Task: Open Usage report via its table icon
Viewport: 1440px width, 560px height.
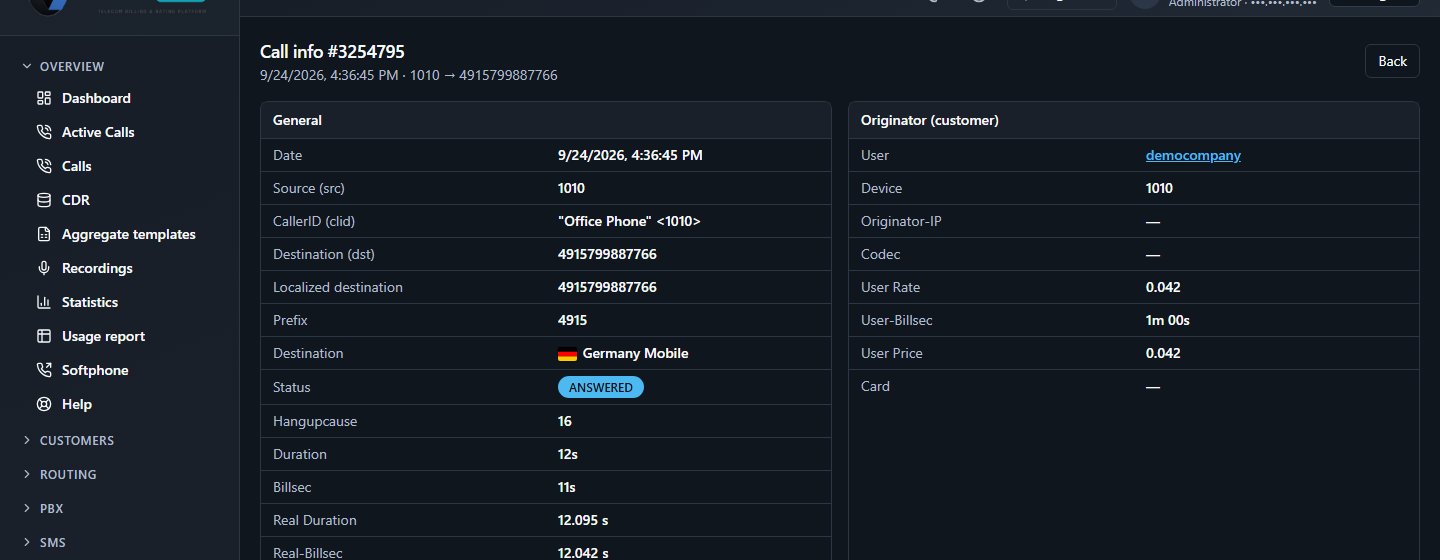Action: click(x=44, y=336)
